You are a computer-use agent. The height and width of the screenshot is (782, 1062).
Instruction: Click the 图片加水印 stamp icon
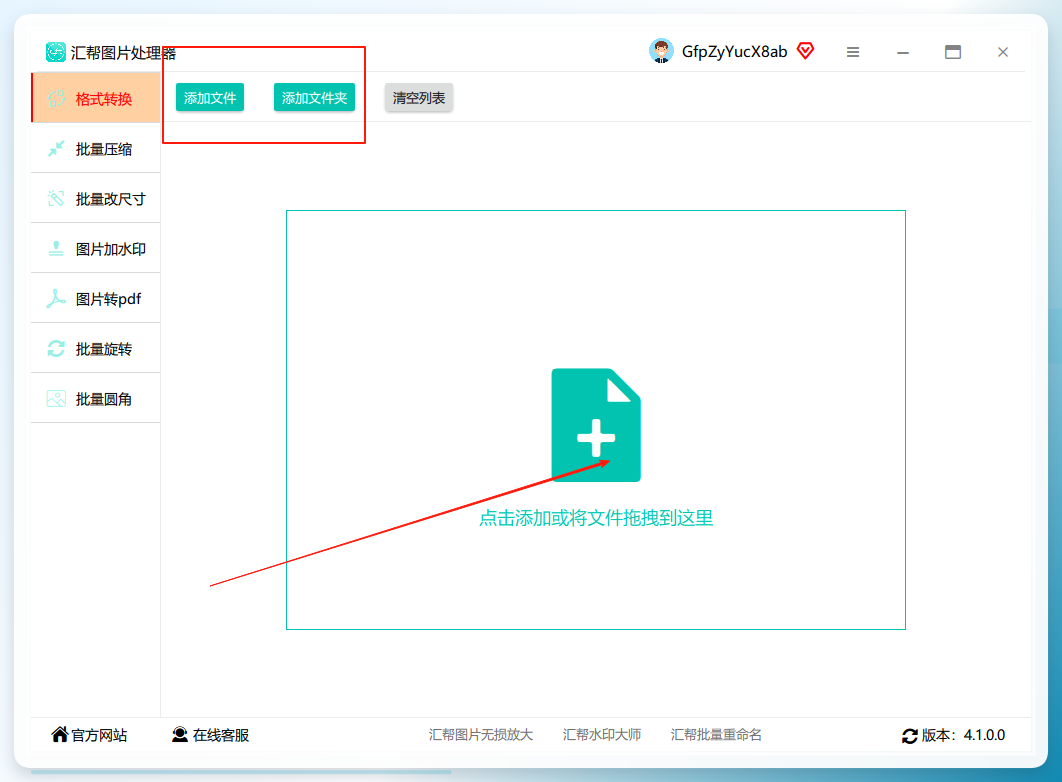coord(56,248)
